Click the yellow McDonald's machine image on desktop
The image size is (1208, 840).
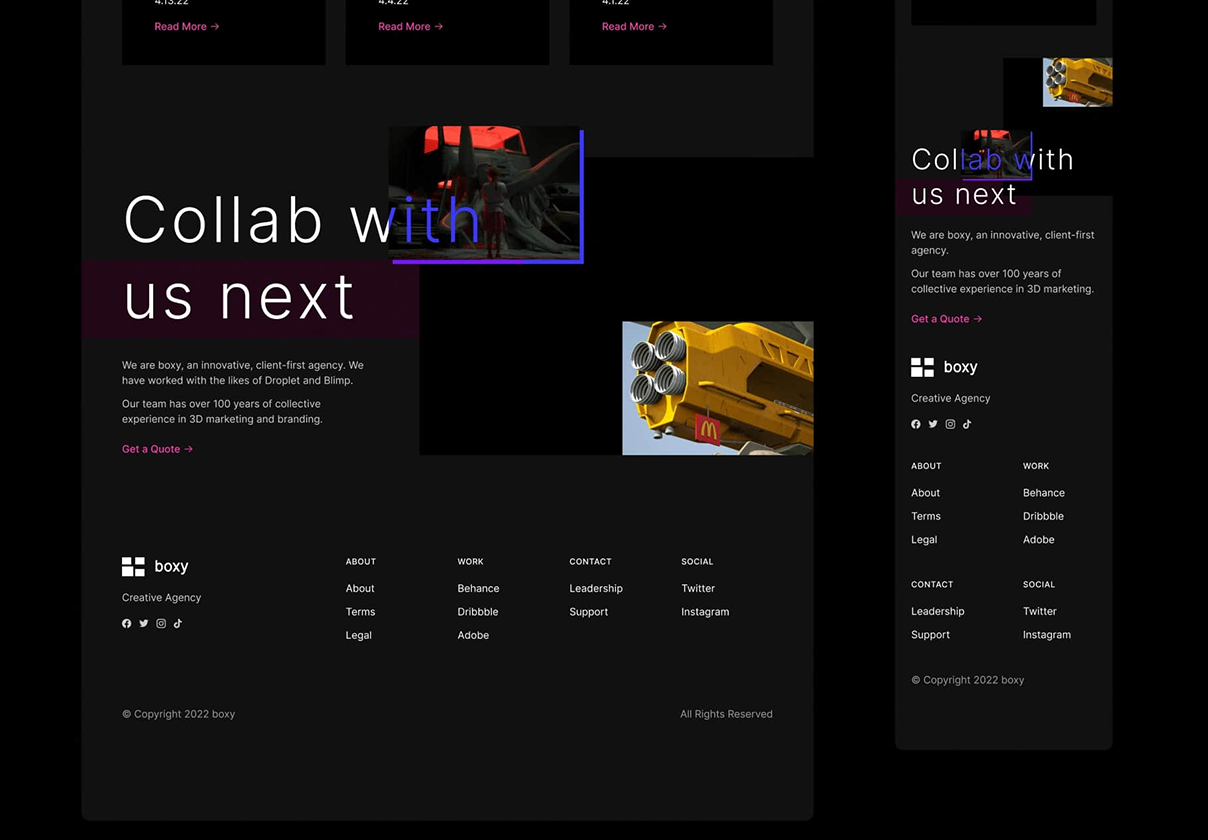pos(717,388)
